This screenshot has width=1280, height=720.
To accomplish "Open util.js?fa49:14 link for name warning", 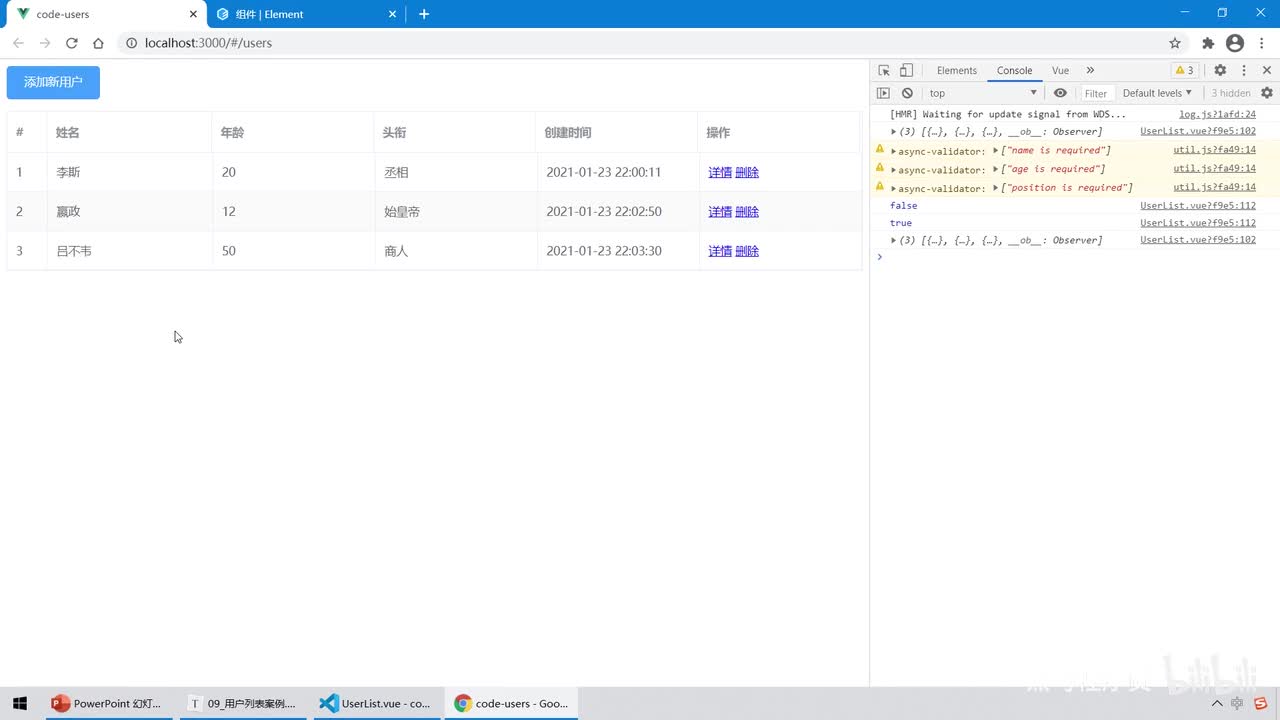I will (x=1214, y=150).
